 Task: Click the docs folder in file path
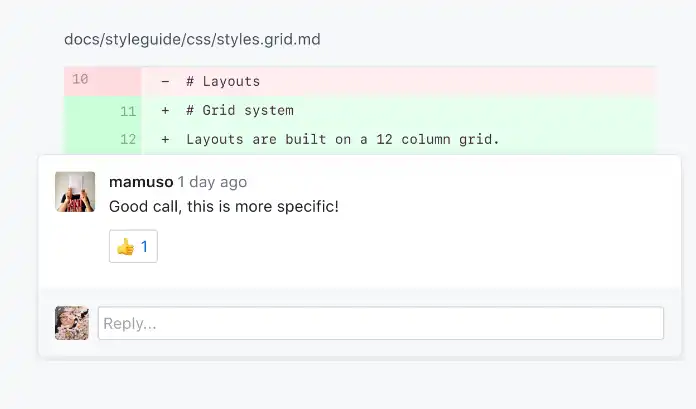[82, 40]
